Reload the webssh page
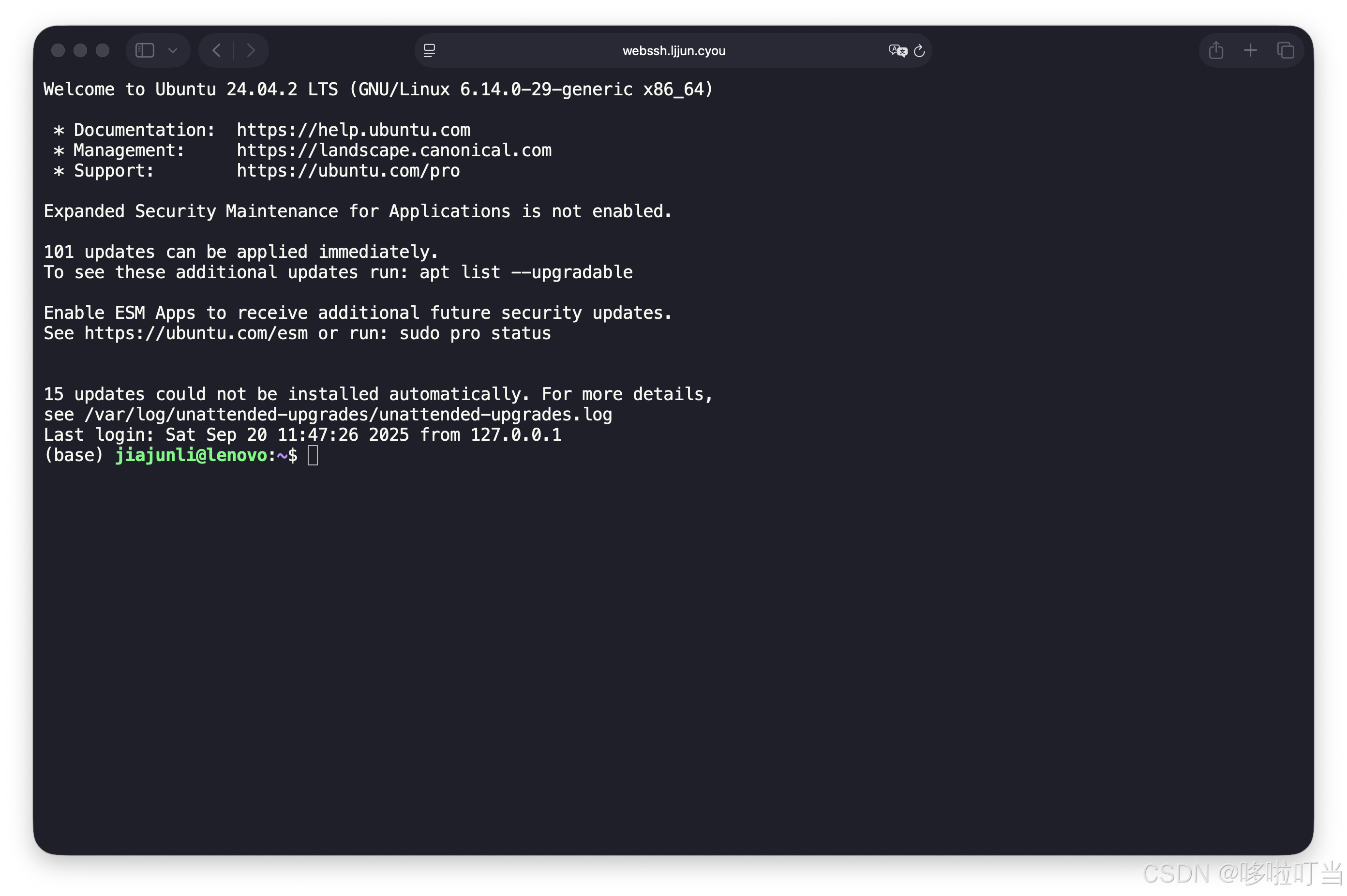The image size is (1347, 896). coord(919,50)
